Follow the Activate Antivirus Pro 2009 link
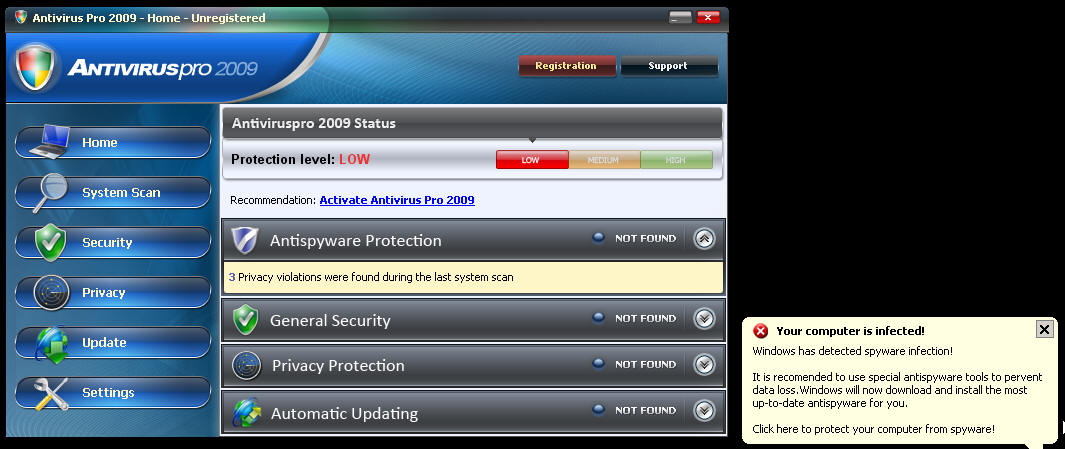This screenshot has height=449, width=1065. (397, 200)
